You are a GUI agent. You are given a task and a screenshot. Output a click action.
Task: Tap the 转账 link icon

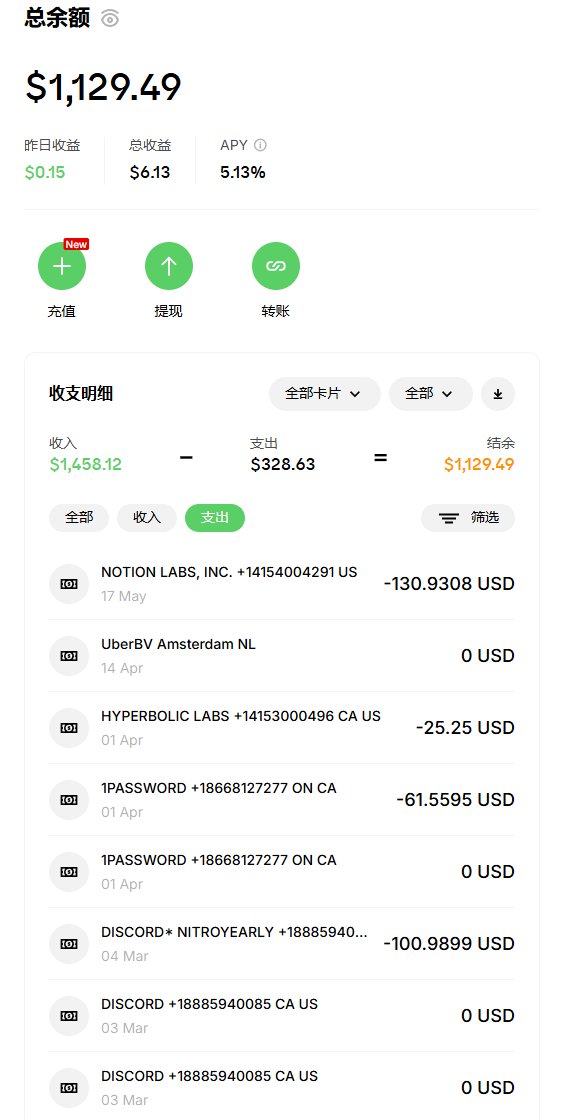tap(276, 266)
